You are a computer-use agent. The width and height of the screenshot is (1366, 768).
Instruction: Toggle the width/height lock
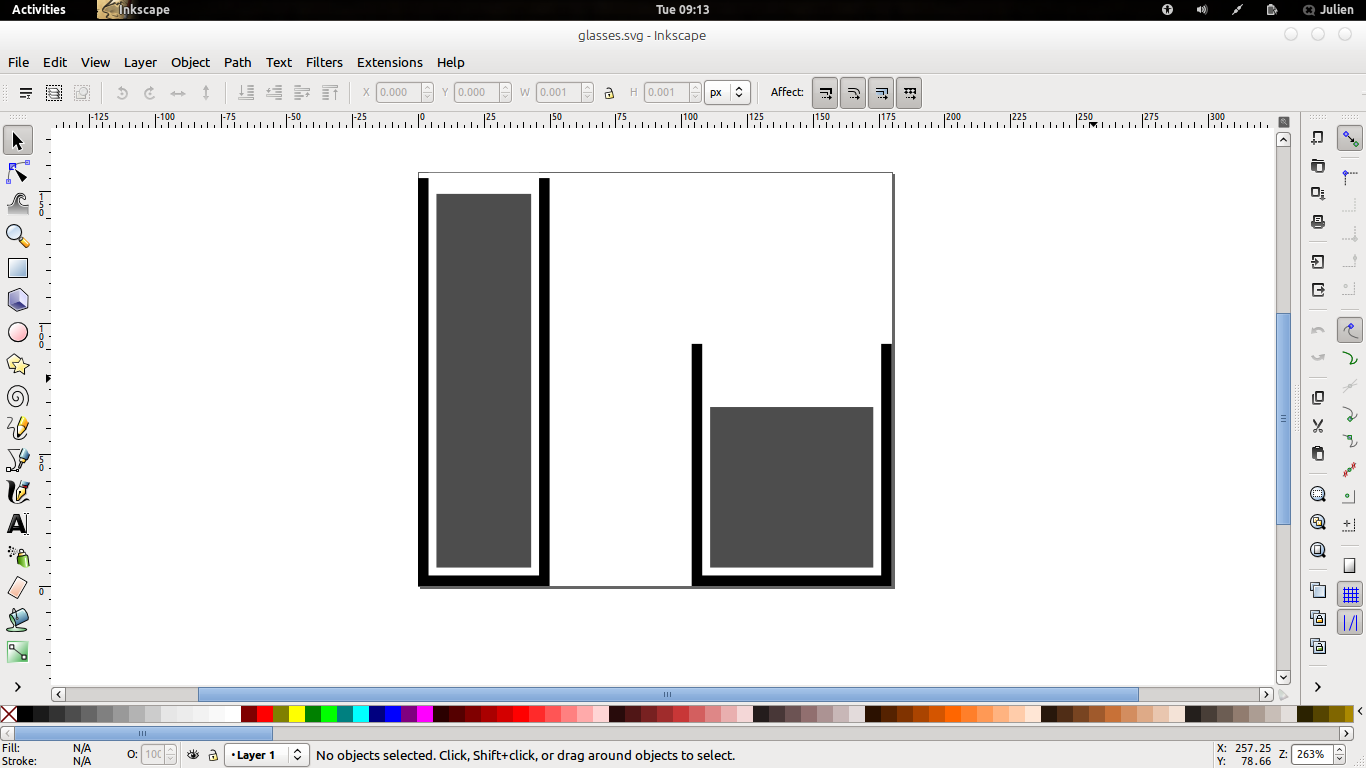609,93
